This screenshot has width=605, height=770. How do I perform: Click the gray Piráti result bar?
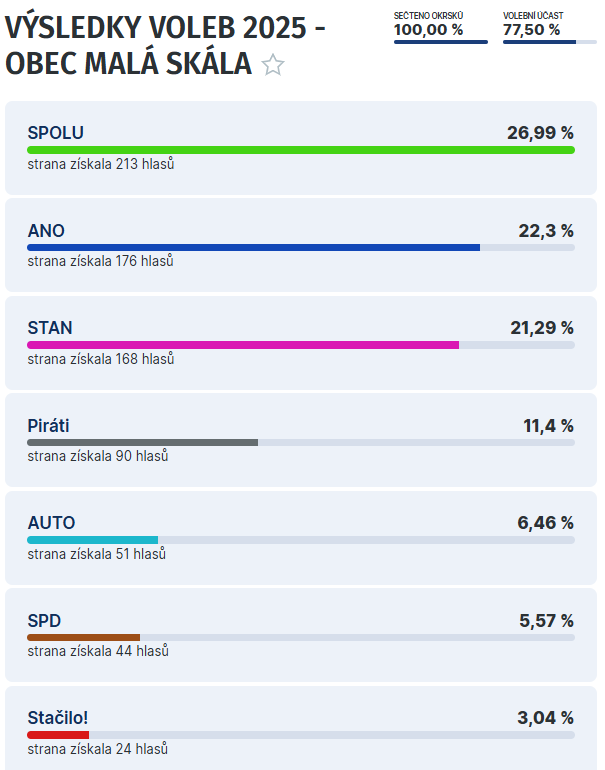(x=142, y=442)
